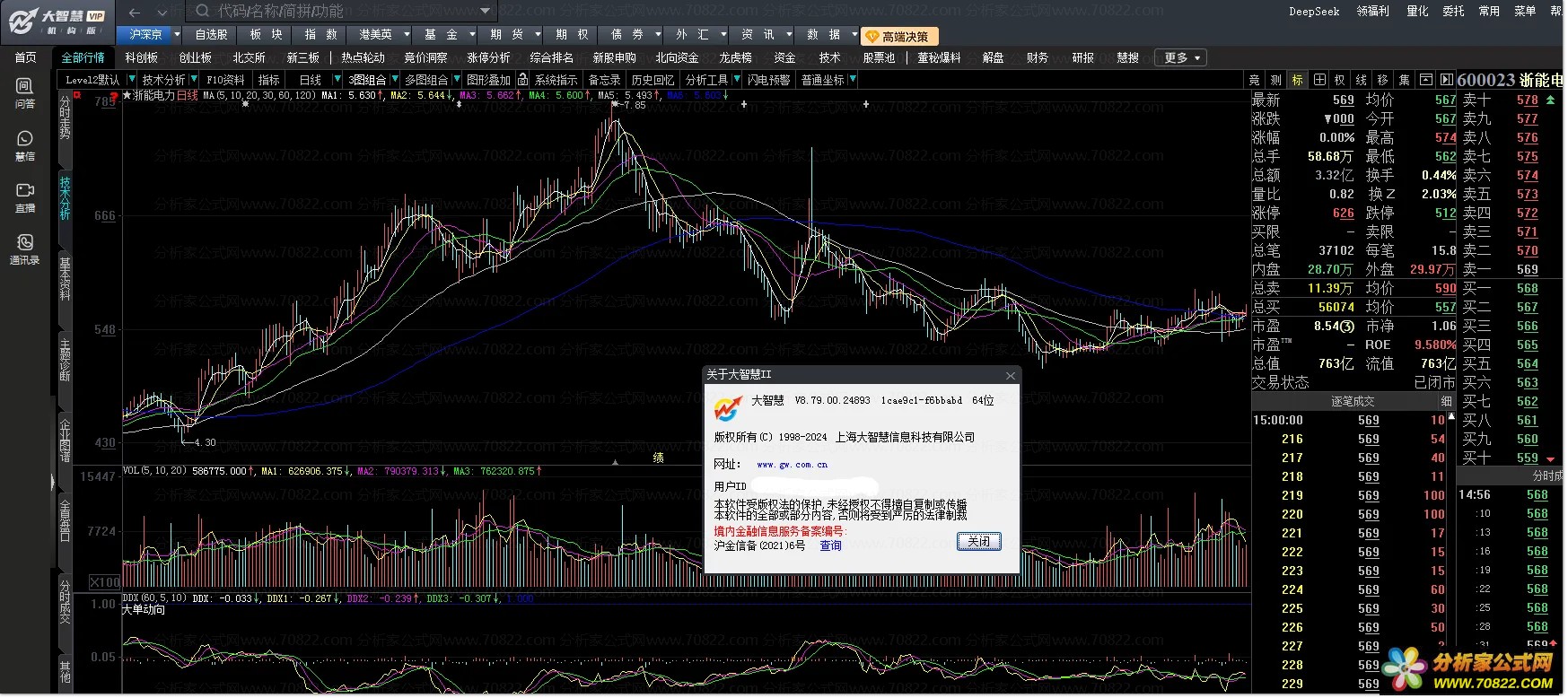Click the 关闭 button in About dialog
Viewport: 1568px width, 698px height.
[x=978, y=541]
